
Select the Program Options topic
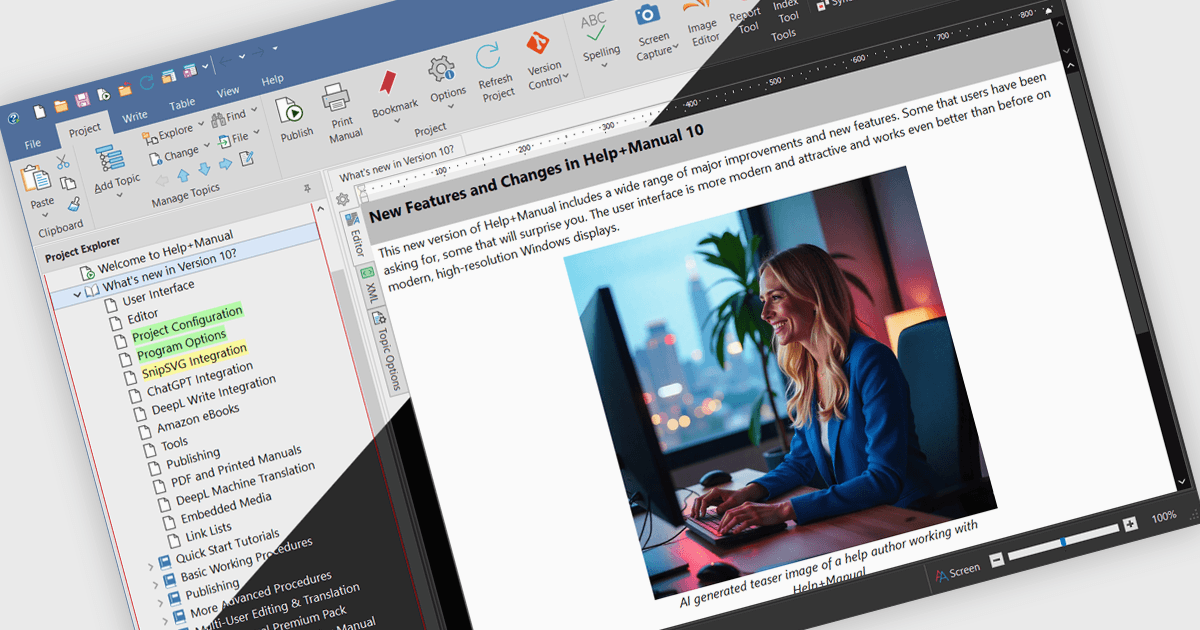click(x=182, y=347)
